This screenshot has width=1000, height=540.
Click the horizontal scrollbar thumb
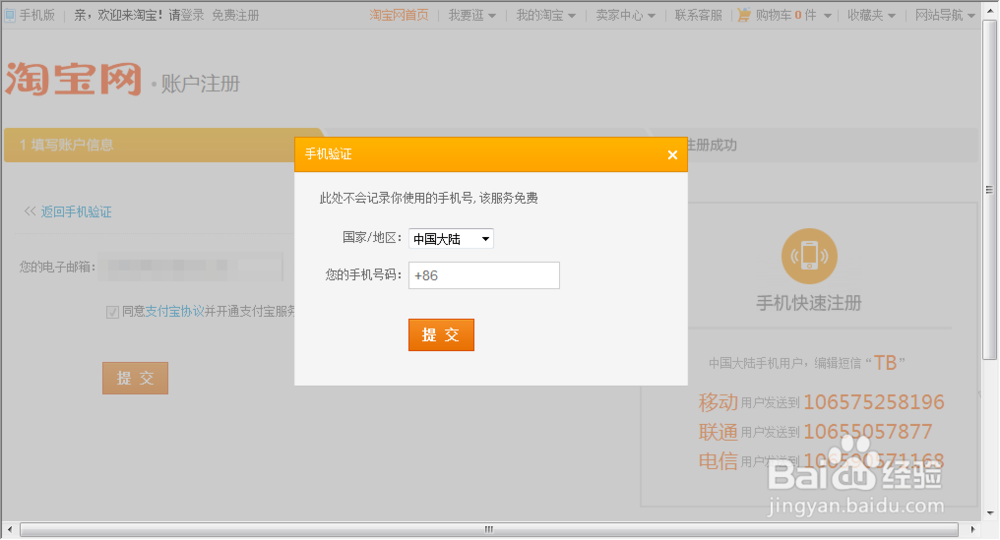tap(489, 529)
